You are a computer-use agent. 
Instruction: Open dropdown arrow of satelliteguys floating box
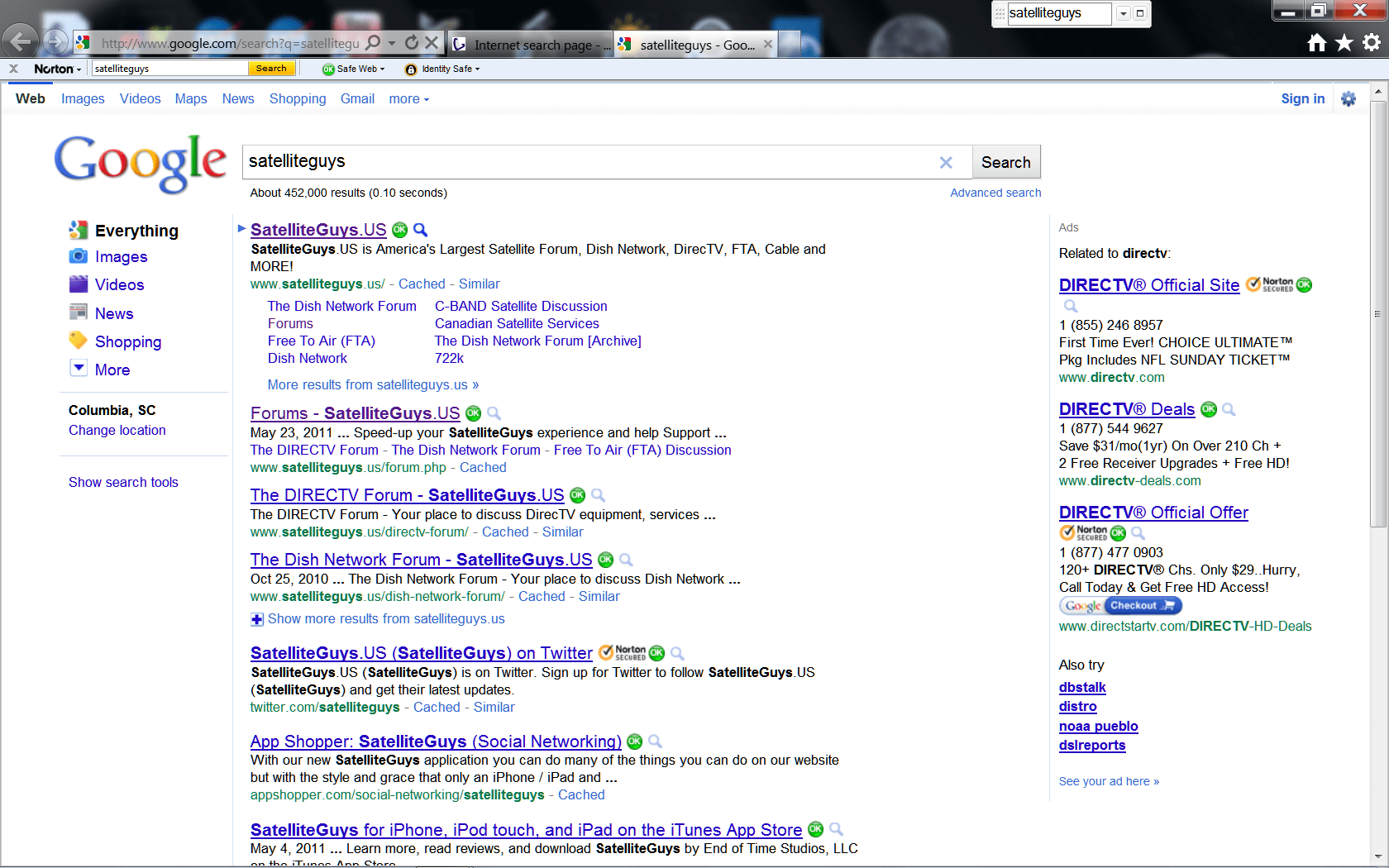(1123, 13)
